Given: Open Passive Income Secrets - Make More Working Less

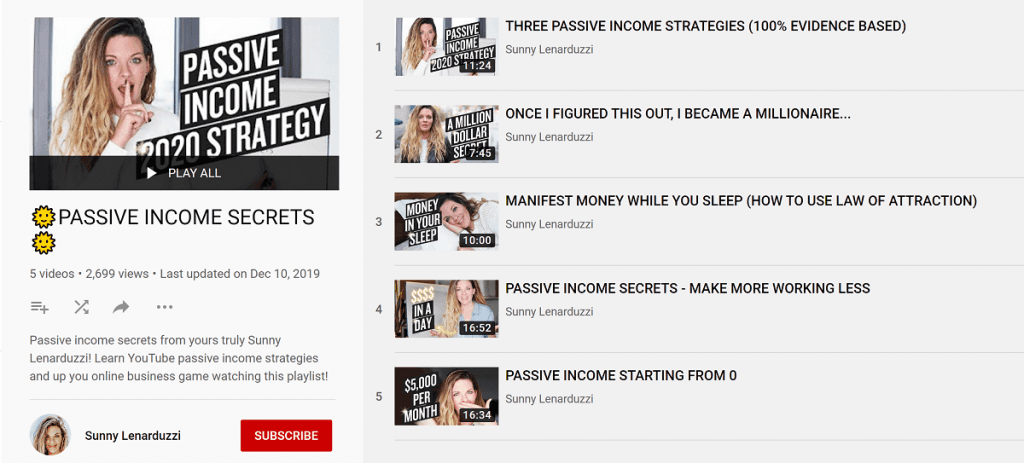Looking at the screenshot, I should click(x=688, y=288).
